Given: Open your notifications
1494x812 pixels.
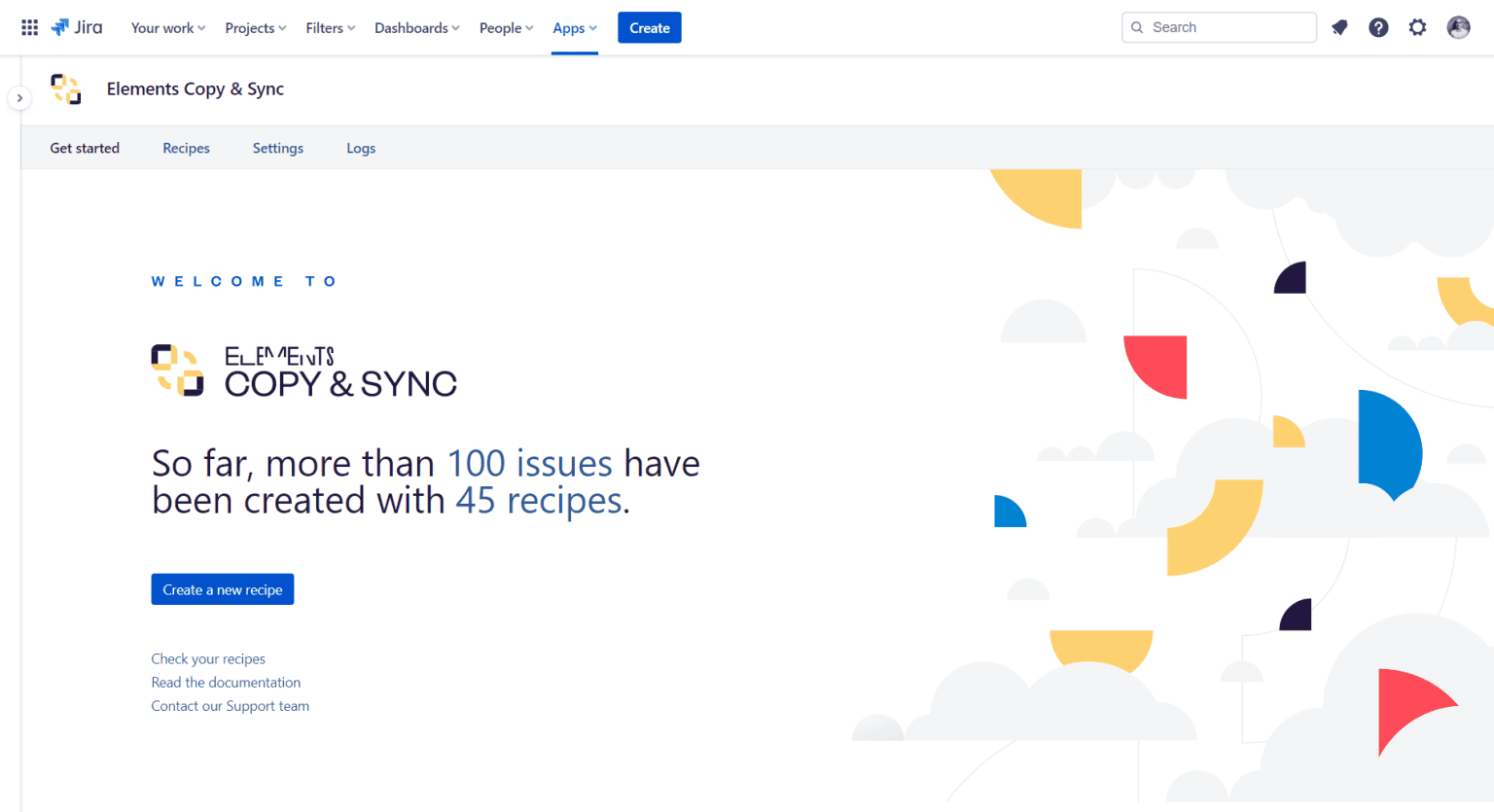Looking at the screenshot, I should pos(1339,27).
